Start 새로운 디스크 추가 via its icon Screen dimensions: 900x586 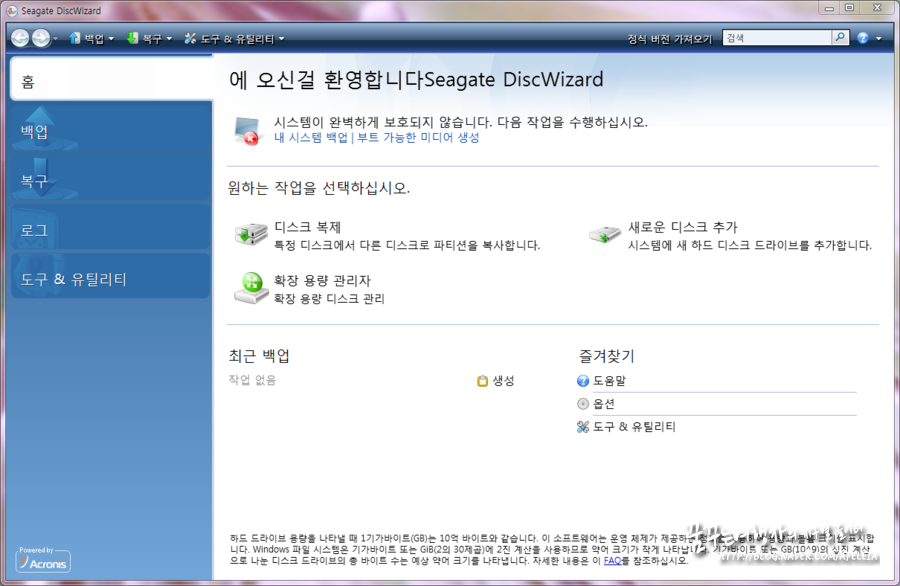[605, 234]
